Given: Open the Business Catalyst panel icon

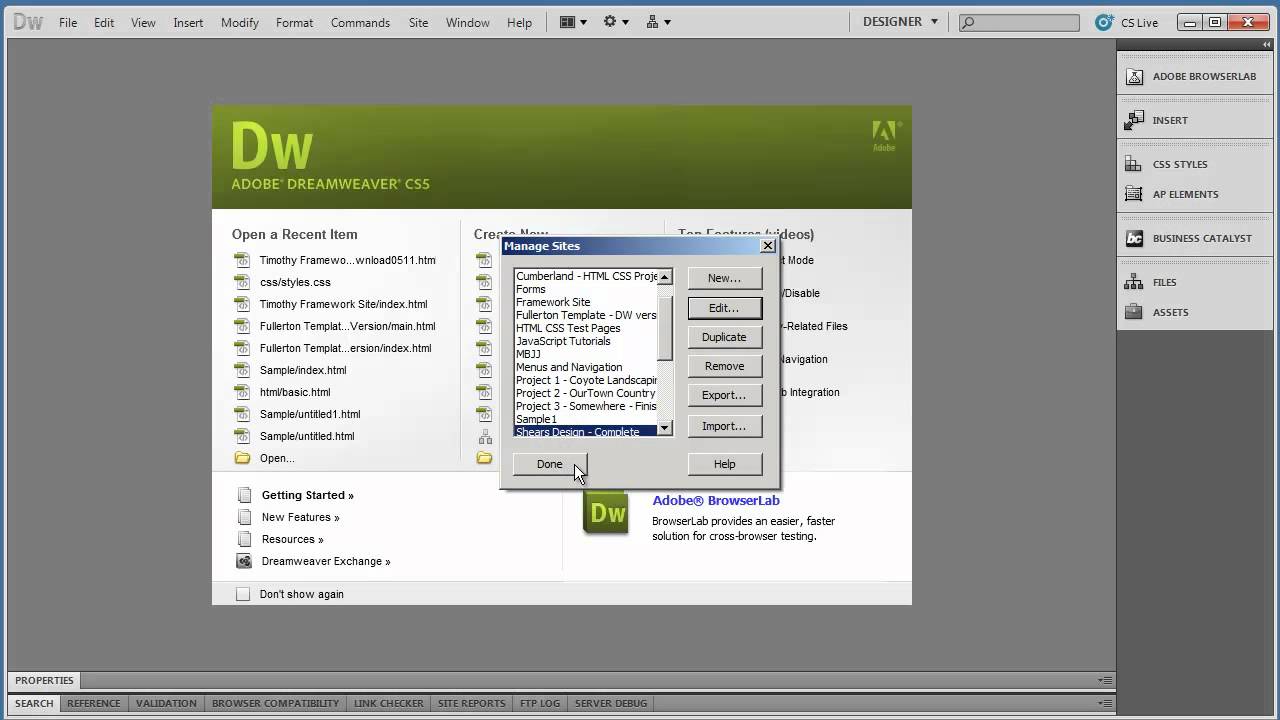Looking at the screenshot, I should tap(1134, 238).
